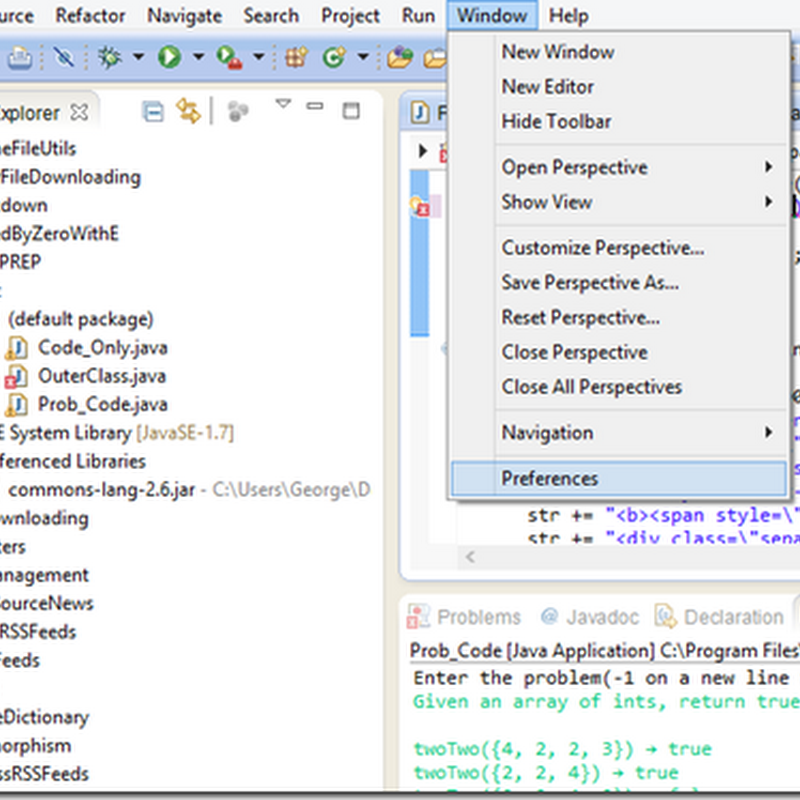Viewport: 800px width, 800px height.
Task: Click console line twoTwo({4, 2, 2, 3}) → true
Action: (562, 749)
